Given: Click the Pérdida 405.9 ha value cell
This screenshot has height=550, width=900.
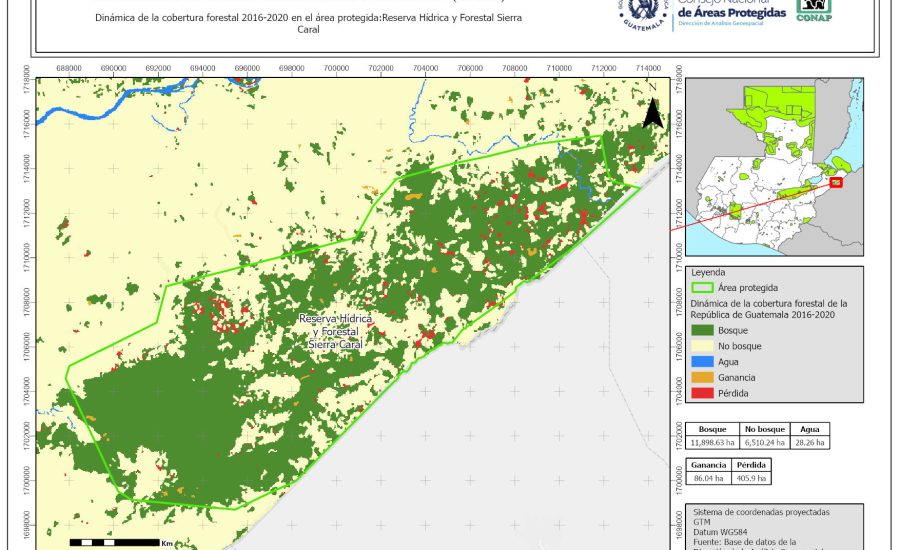Looking at the screenshot, I should 751,478.
